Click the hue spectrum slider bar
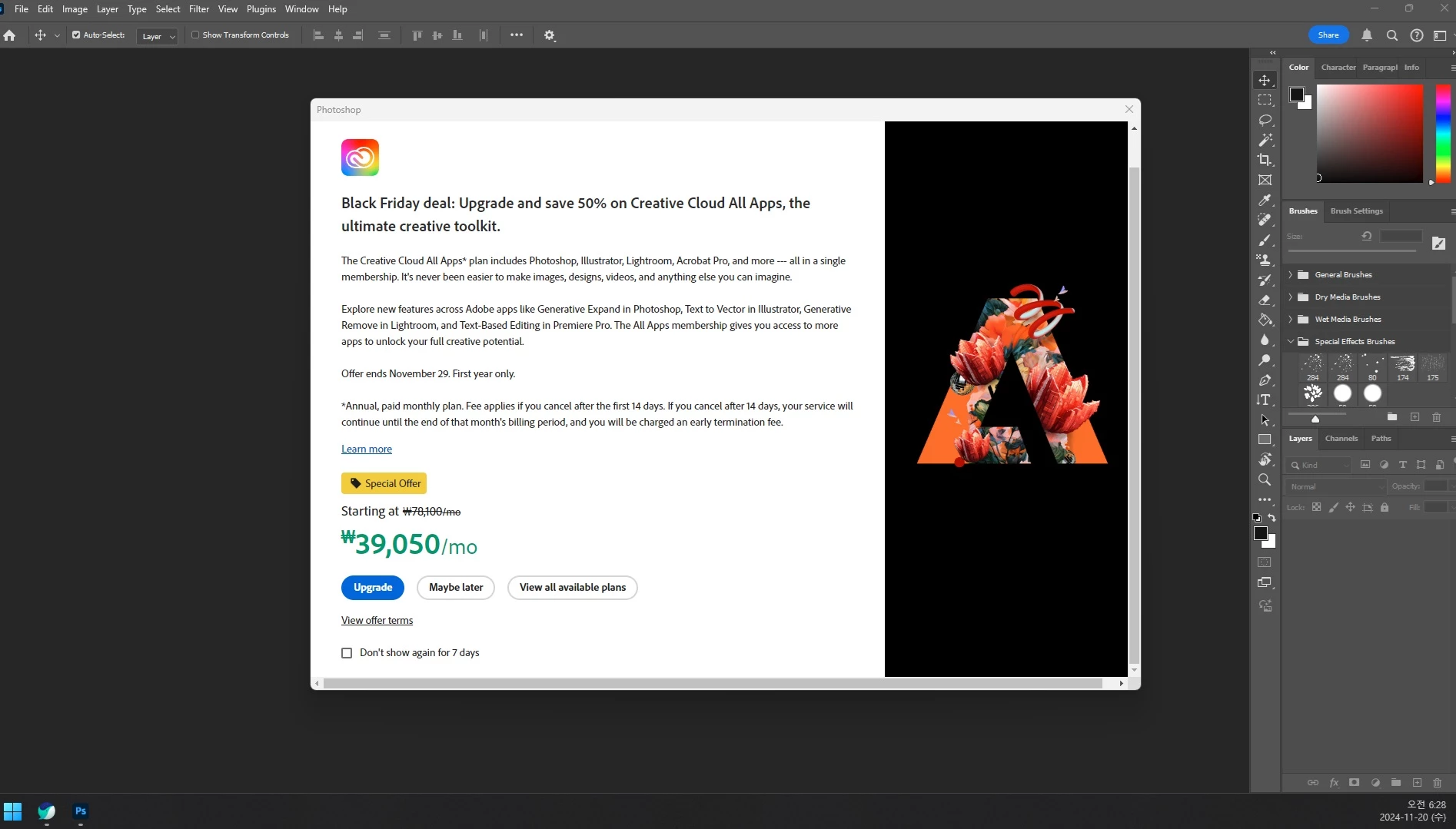The height and width of the screenshot is (829, 1456). point(1443,134)
